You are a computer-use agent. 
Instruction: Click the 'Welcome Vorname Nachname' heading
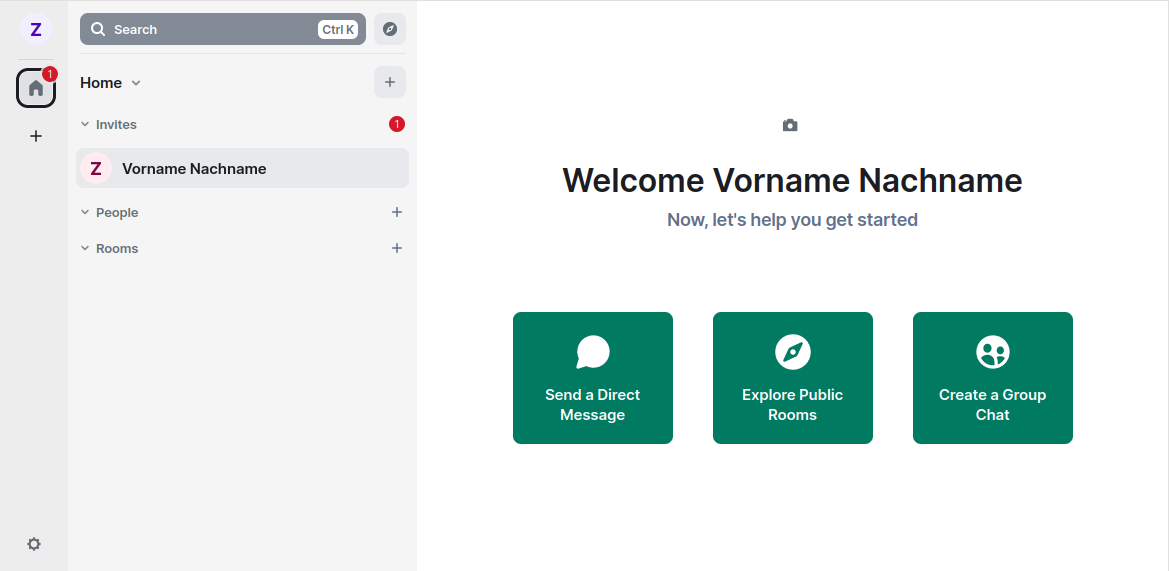(792, 180)
